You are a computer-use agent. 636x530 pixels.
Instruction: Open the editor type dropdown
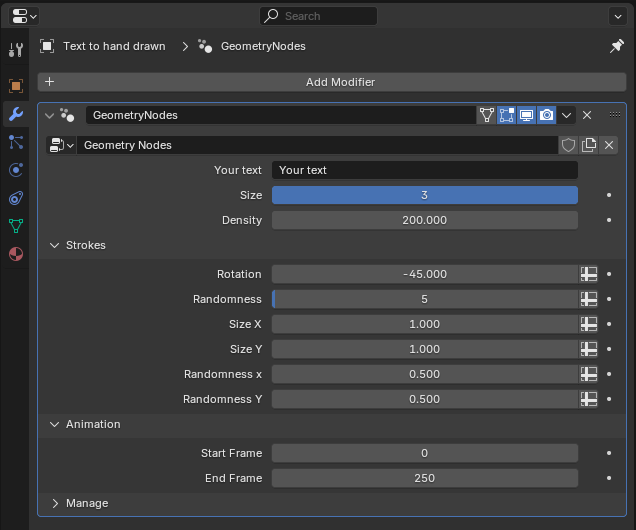coord(24,16)
